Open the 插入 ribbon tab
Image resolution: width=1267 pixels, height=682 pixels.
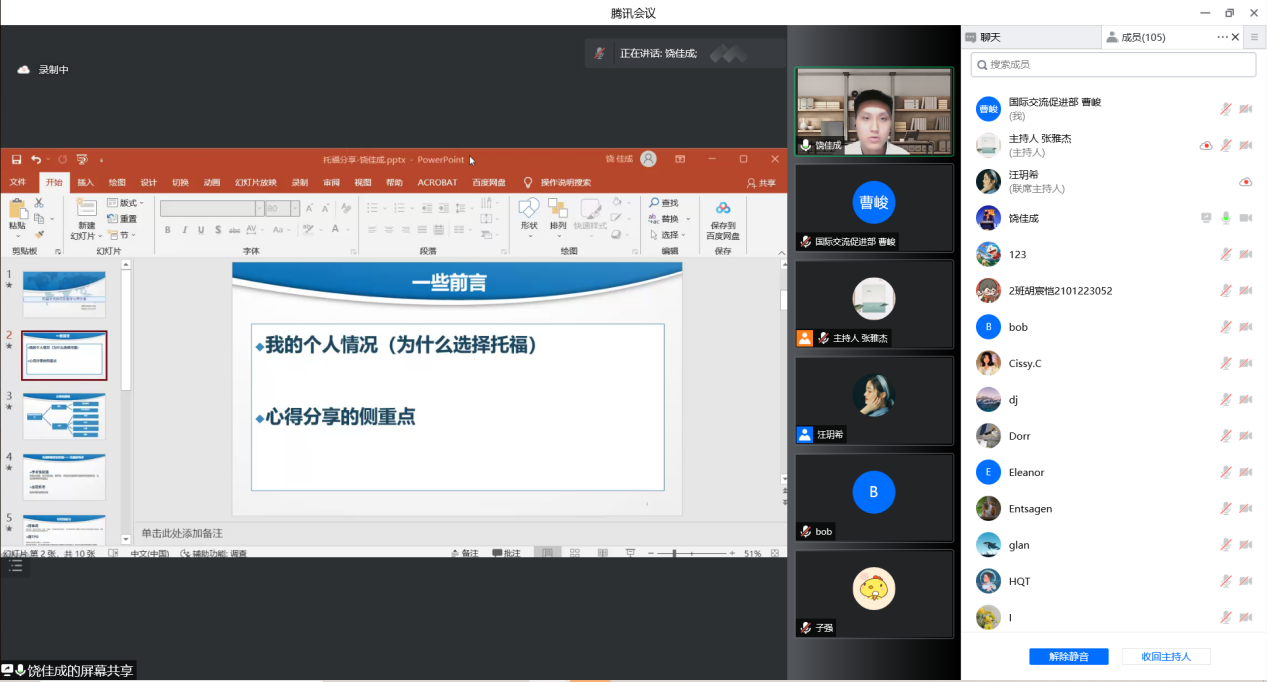pos(86,183)
